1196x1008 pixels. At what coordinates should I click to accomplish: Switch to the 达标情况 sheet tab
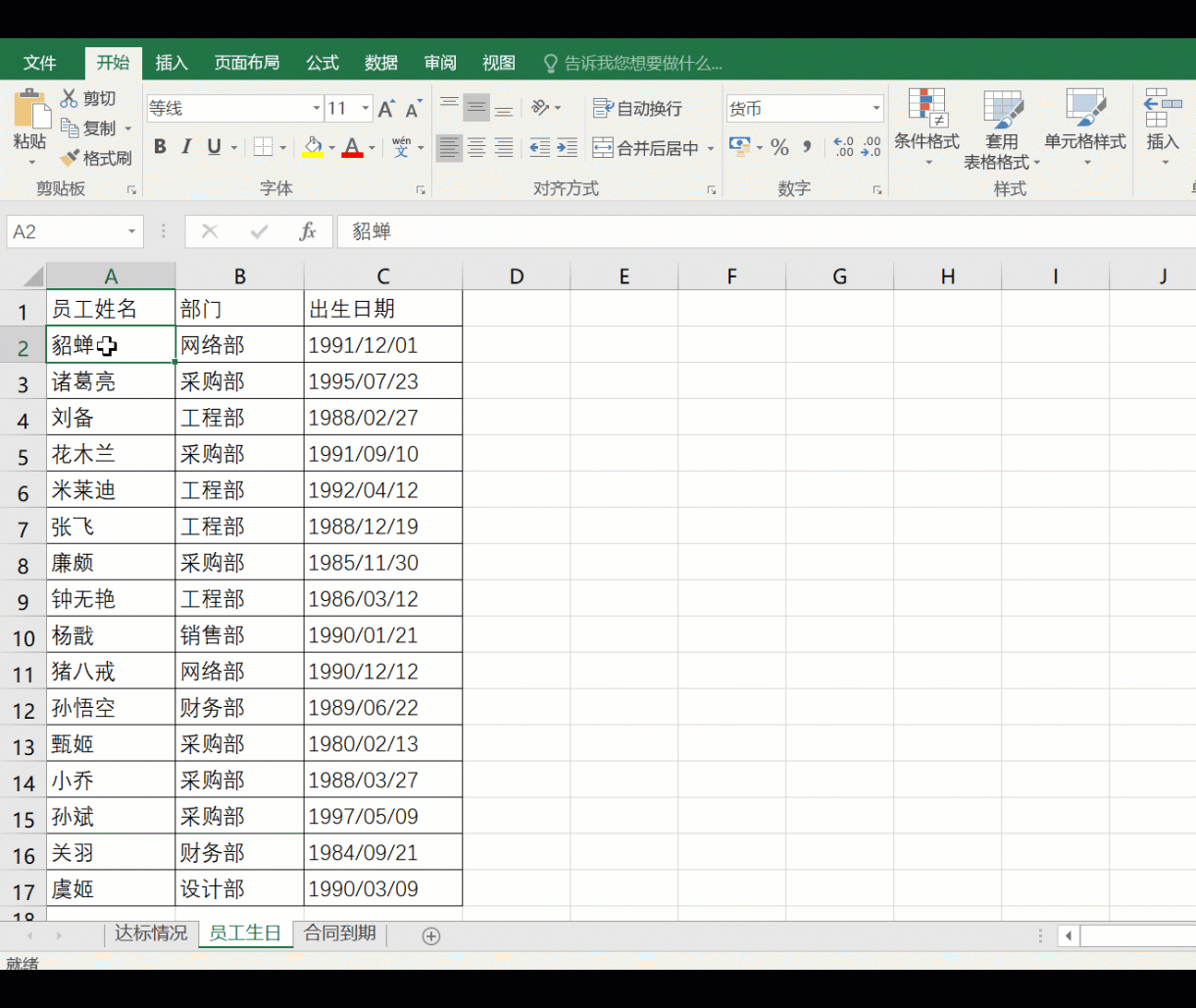click(151, 933)
